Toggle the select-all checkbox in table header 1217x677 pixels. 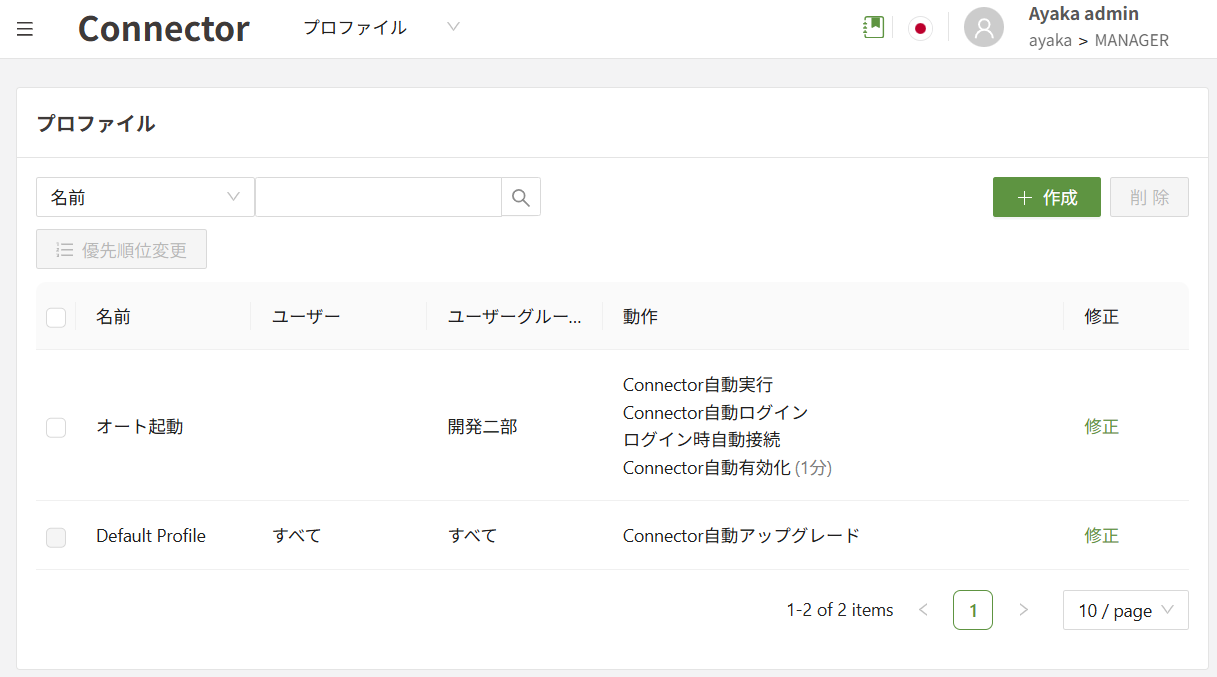click(x=56, y=316)
